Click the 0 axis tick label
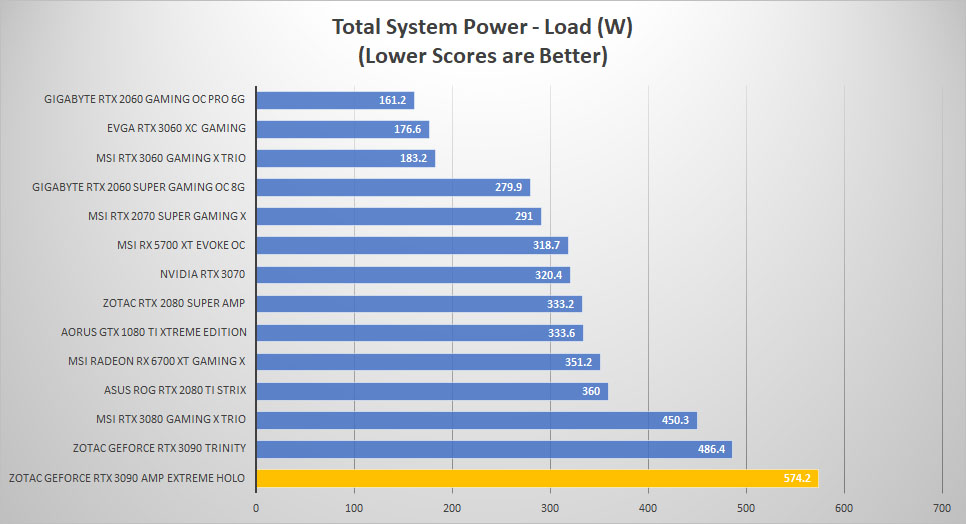The width and height of the screenshot is (966, 524). tap(256, 508)
